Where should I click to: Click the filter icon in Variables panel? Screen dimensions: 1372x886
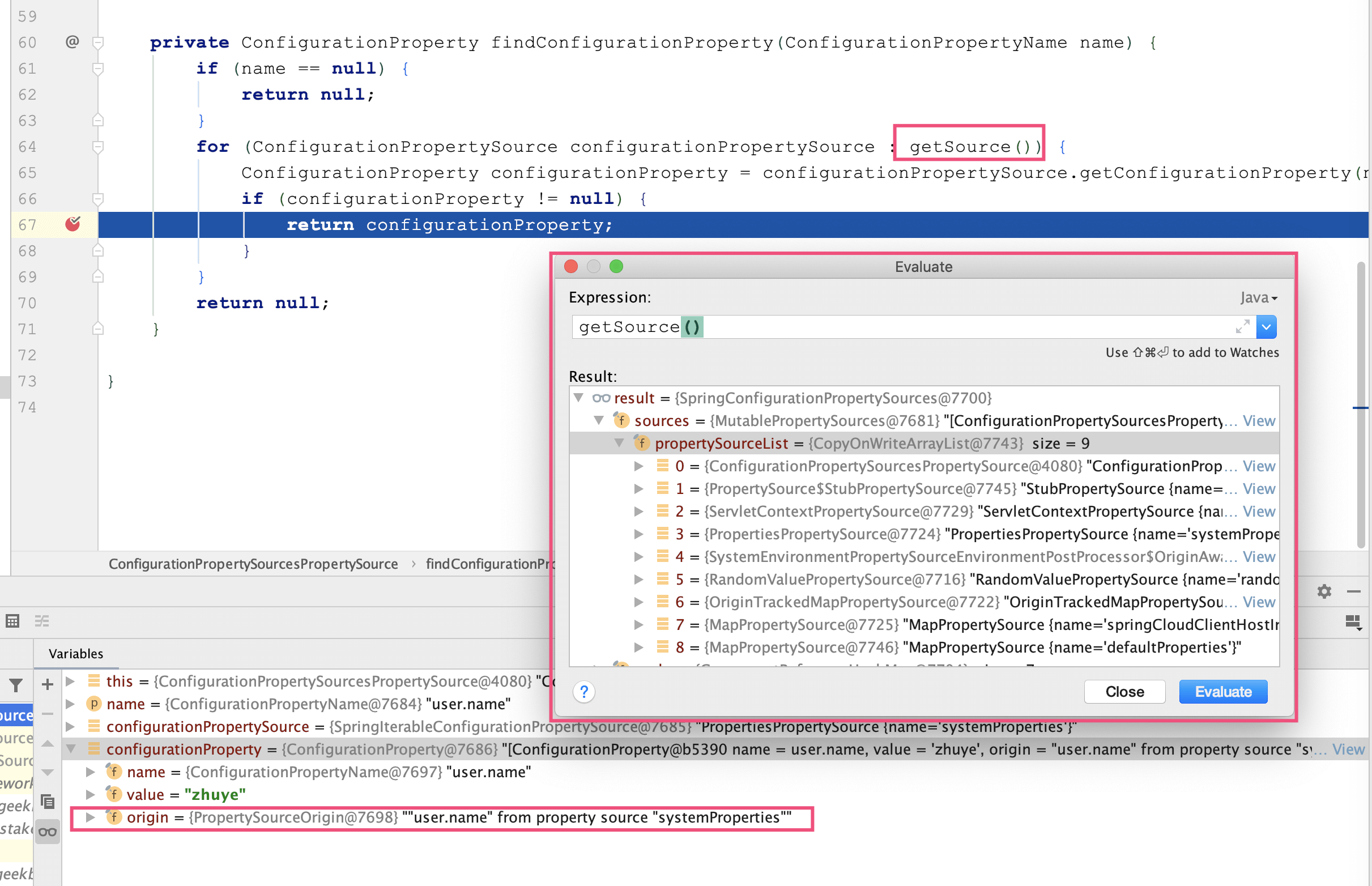[16, 685]
